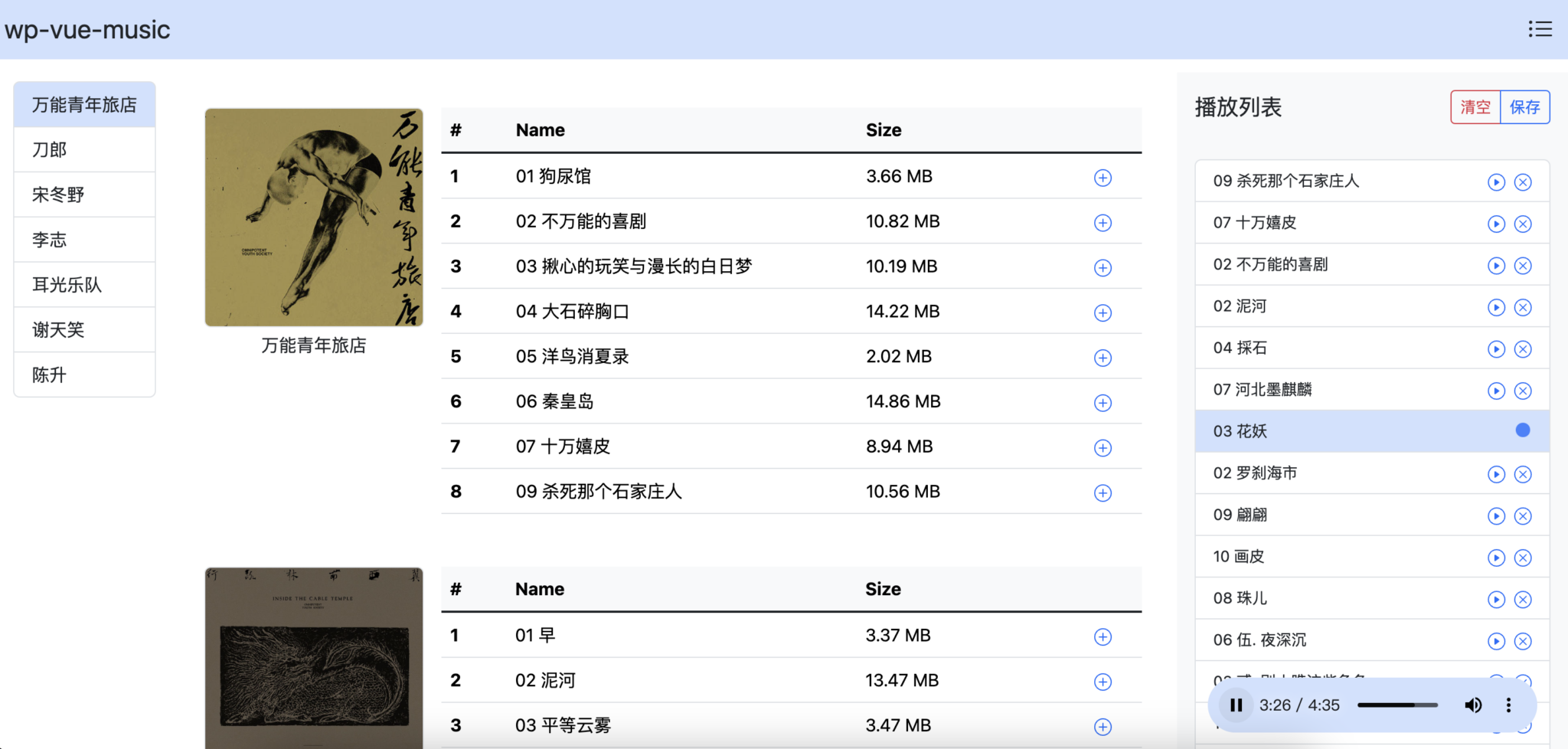
Task: Clear the playlist with 清空 button
Action: (1475, 107)
